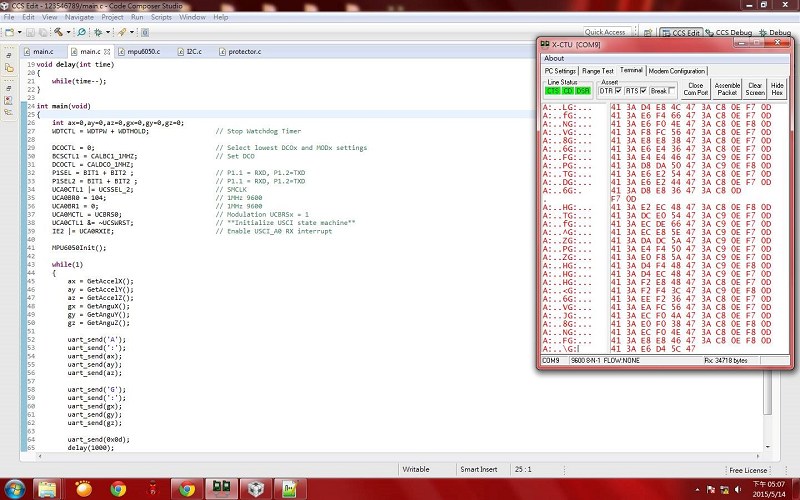Switch to Debug perspective
This screenshot has height=500, width=800.
pyautogui.click(x=774, y=32)
